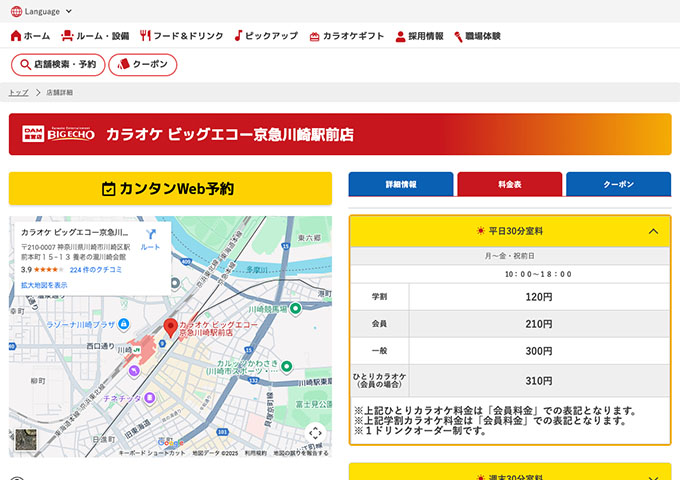Toggle satellite view map thumbnail
The image size is (680, 480).
(26, 439)
